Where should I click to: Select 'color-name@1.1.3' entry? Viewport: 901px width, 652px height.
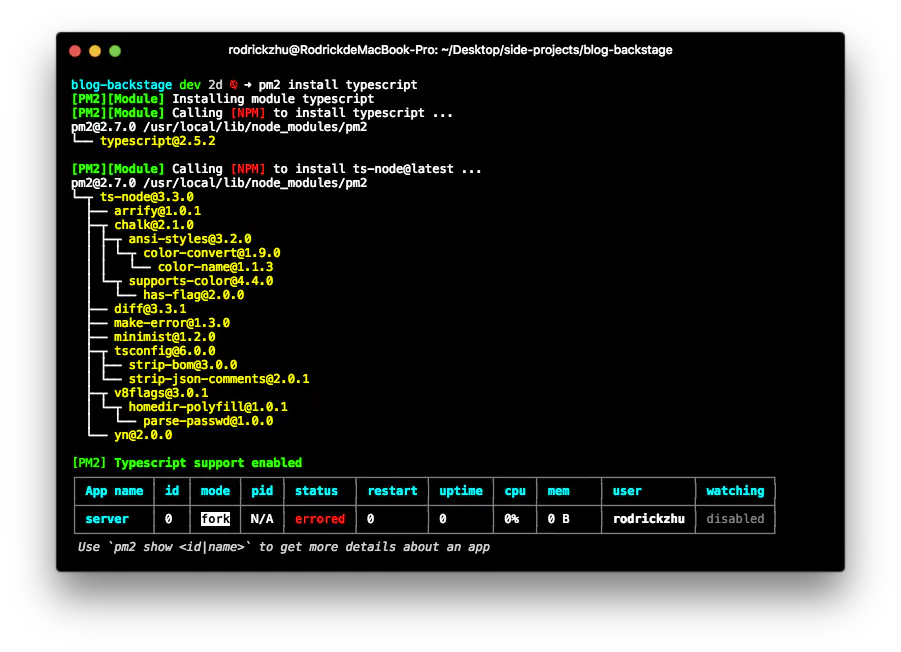click(215, 267)
